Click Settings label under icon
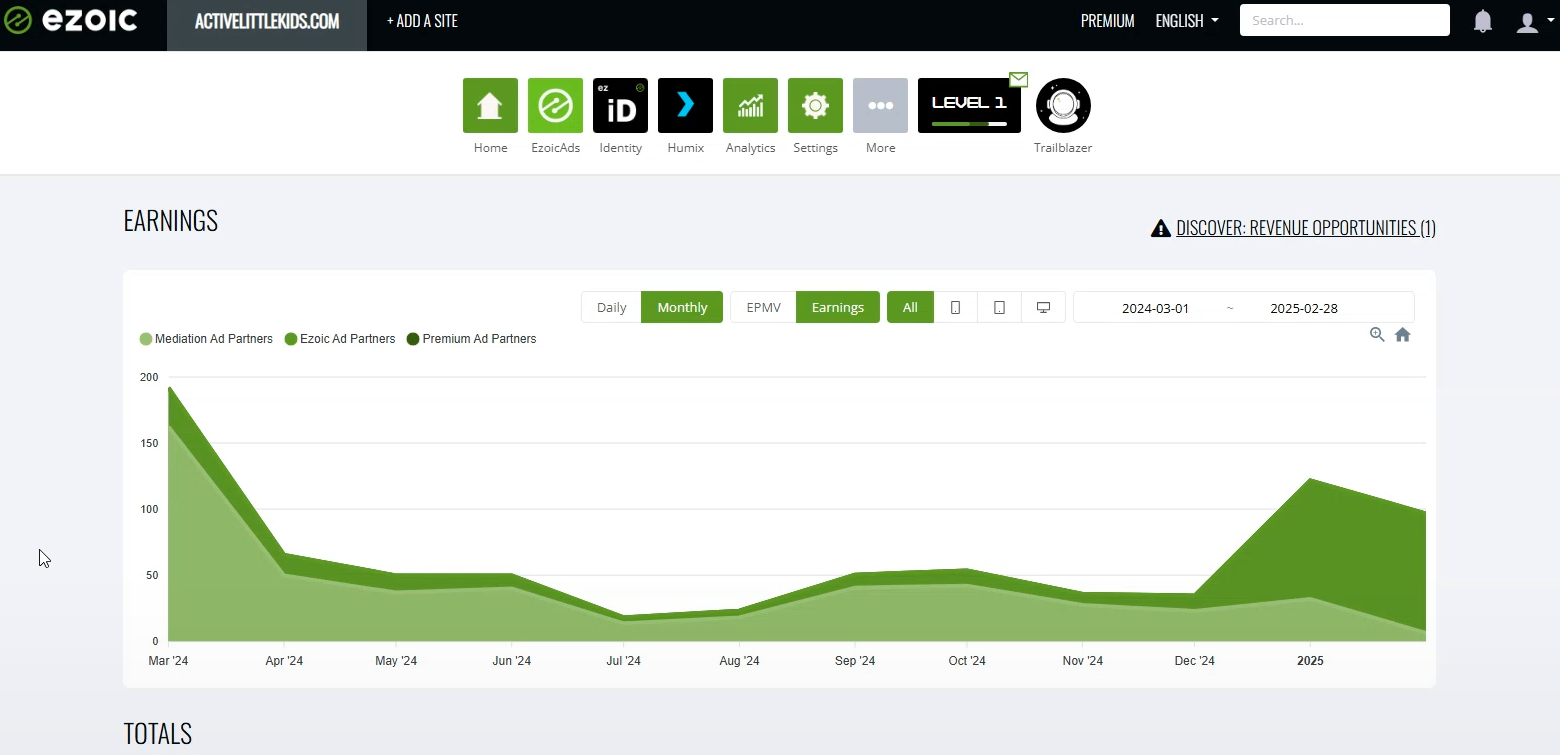 (815, 148)
